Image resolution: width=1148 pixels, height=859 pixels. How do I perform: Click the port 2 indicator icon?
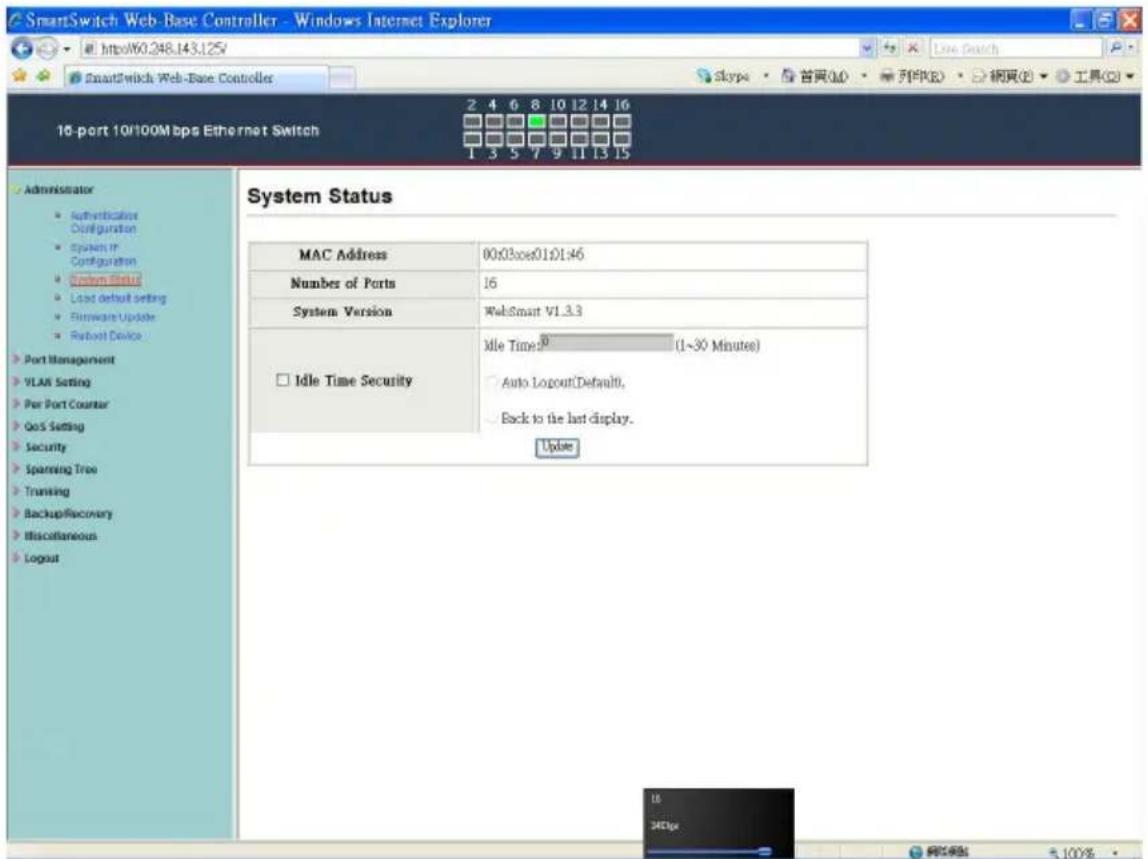coord(472,122)
